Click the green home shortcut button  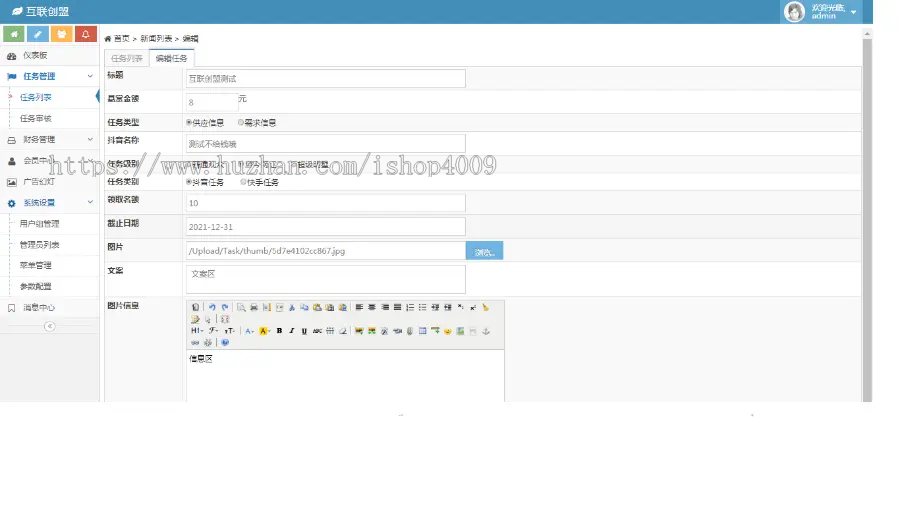14,34
